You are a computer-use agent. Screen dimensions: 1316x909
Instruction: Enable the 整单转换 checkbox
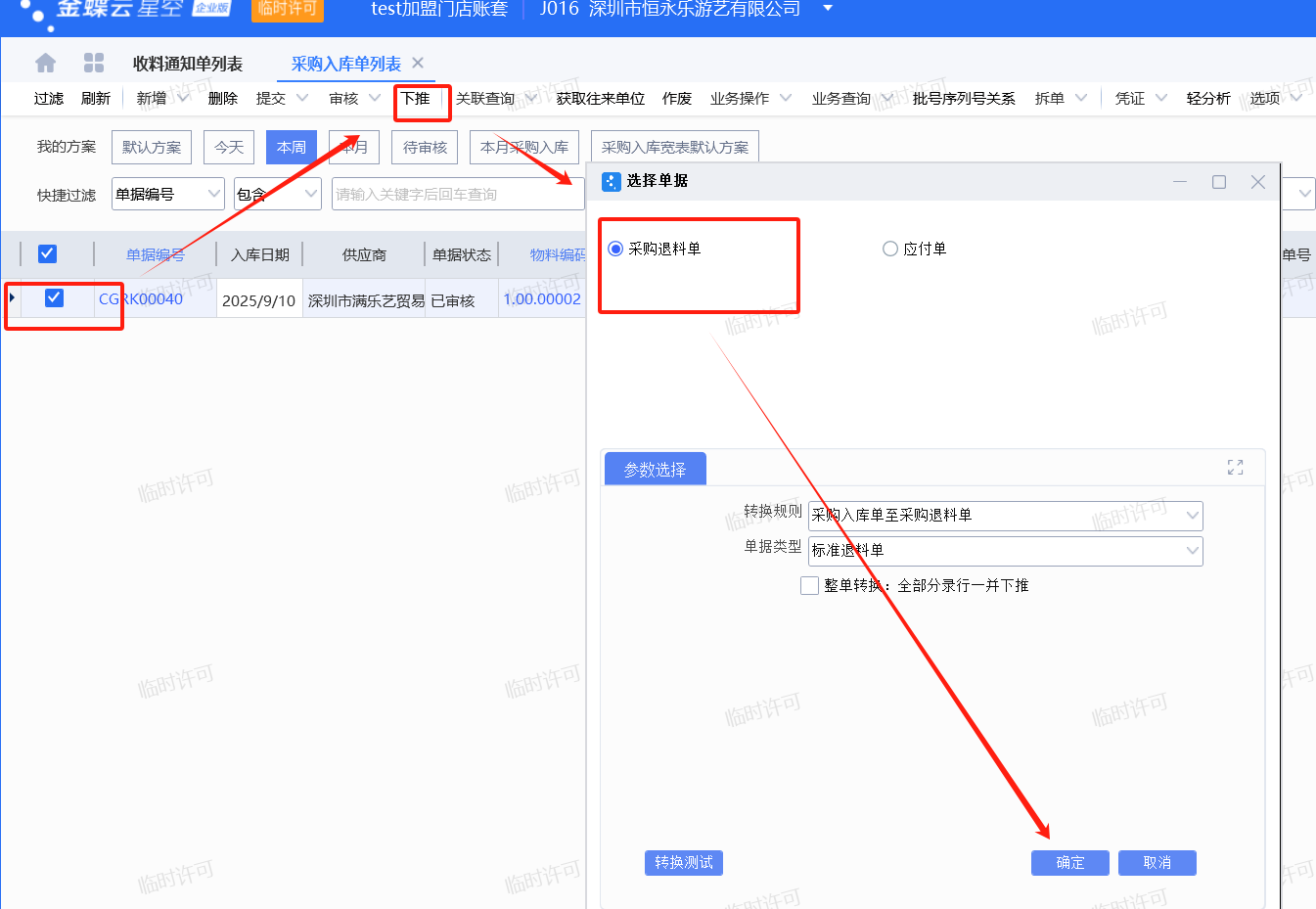click(x=809, y=585)
